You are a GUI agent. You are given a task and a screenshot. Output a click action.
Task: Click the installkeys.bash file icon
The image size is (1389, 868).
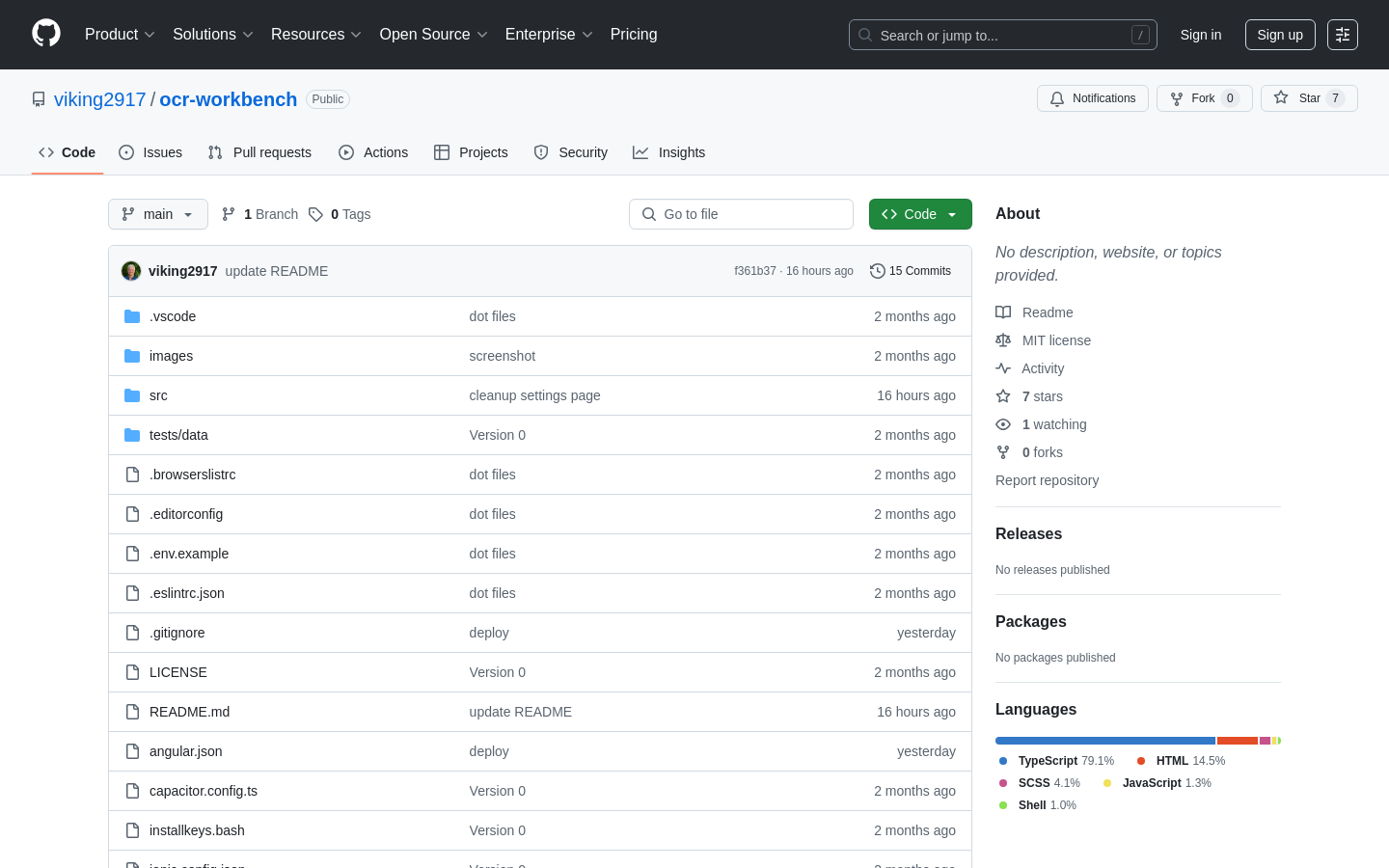[132, 830]
